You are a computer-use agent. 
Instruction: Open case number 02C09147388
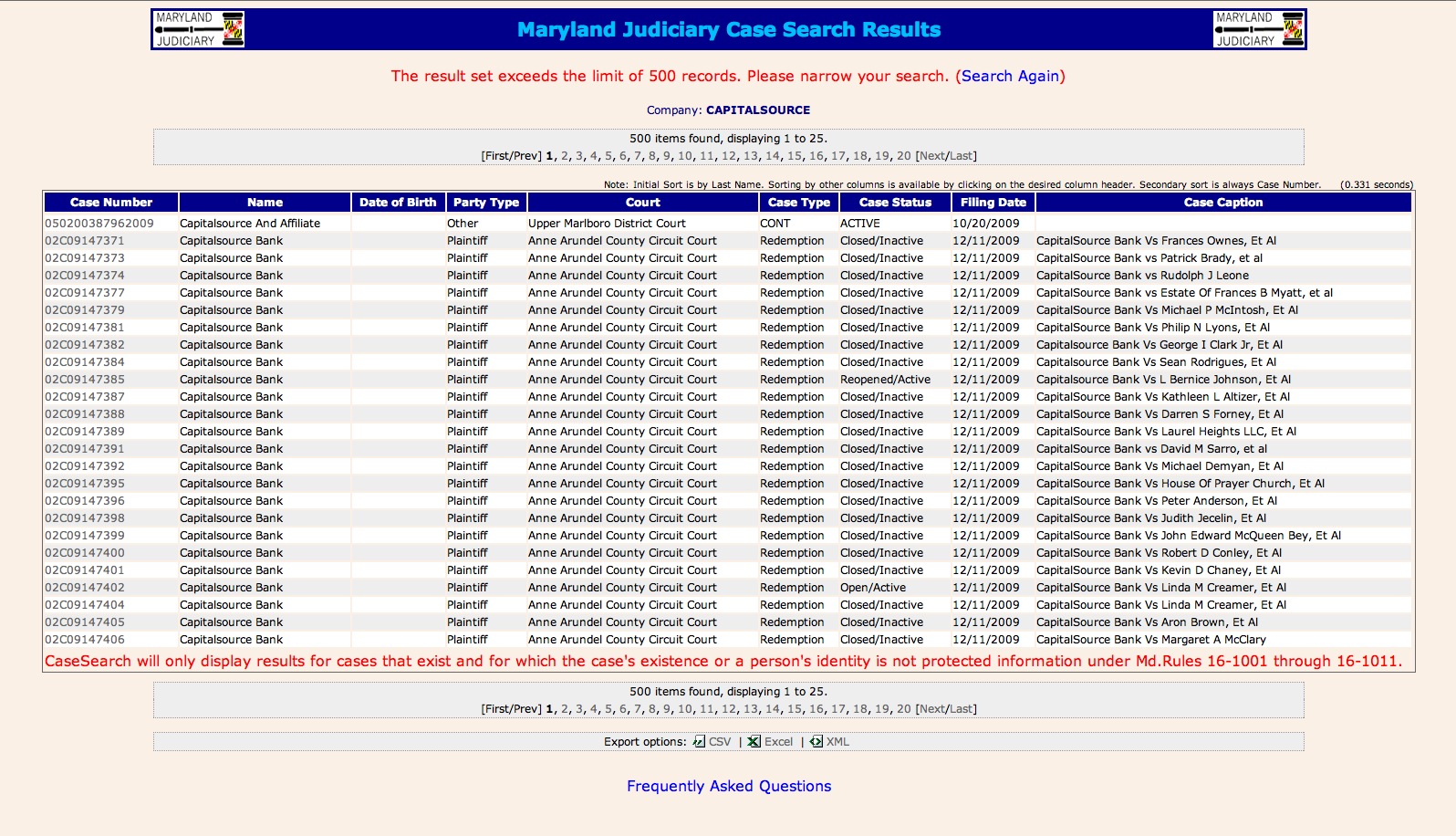pyautogui.click(x=85, y=414)
